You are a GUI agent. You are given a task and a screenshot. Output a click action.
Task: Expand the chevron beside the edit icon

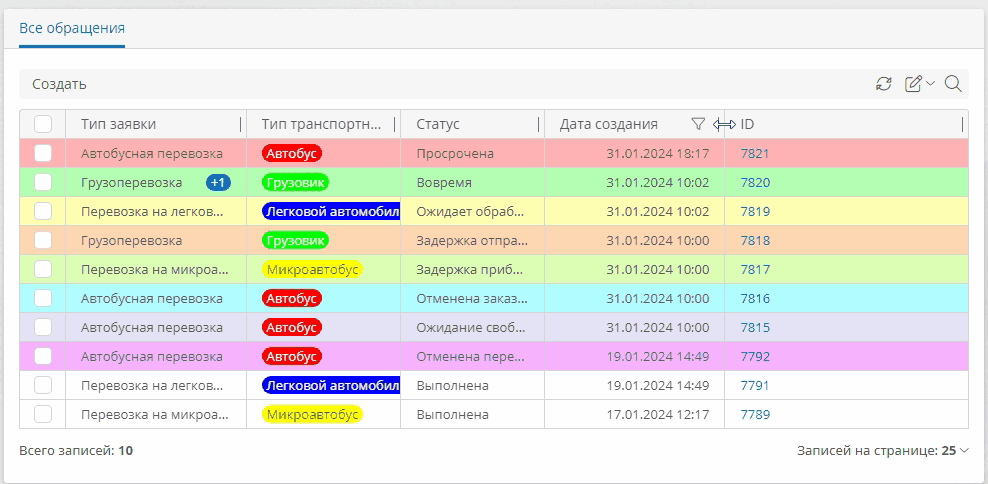click(x=931, y=84)
